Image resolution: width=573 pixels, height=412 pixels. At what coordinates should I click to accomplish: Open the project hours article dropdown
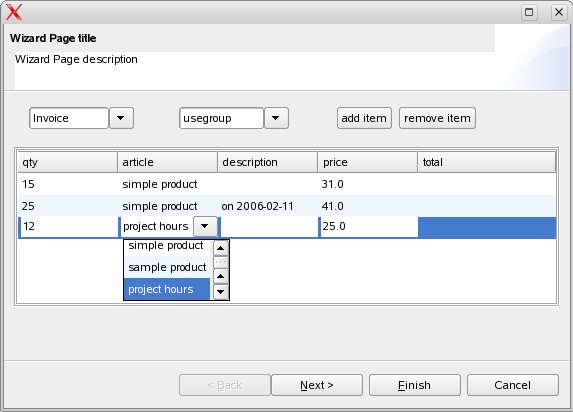pyautogui.click(x=205, y=226)
